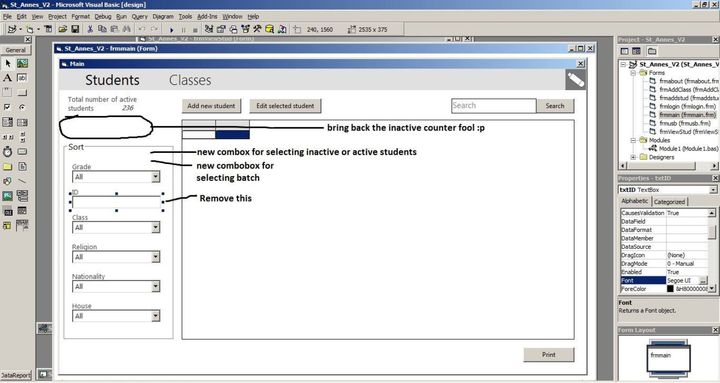Select the CommandButton control in the toolbox

pyautogui.click(x=22, y=93)
